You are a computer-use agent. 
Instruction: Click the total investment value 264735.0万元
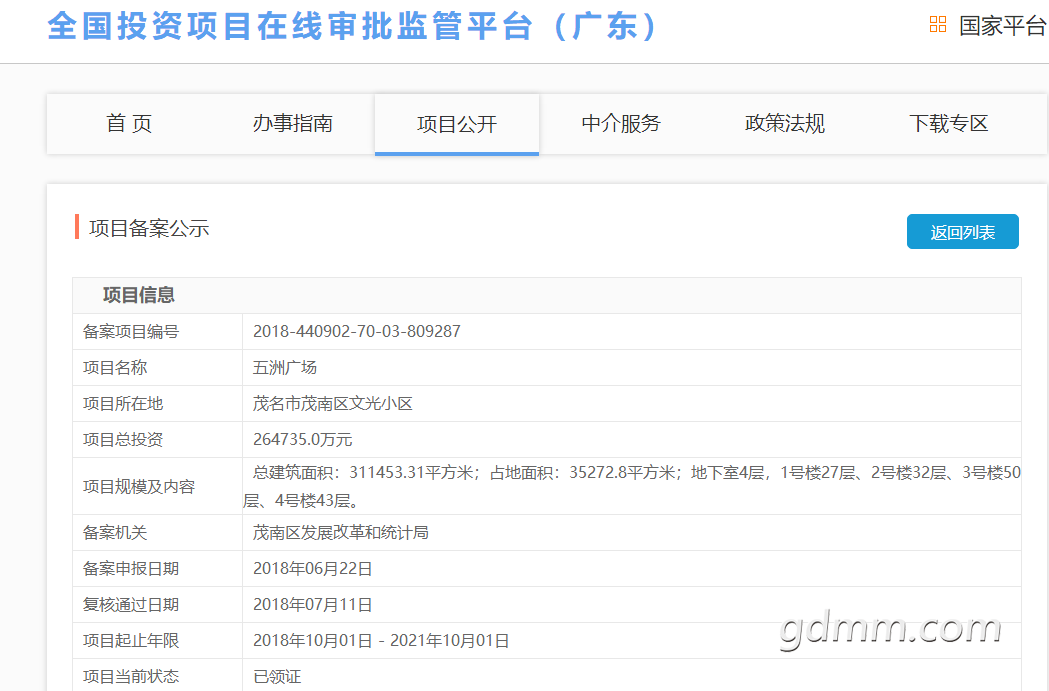point(302,439)
